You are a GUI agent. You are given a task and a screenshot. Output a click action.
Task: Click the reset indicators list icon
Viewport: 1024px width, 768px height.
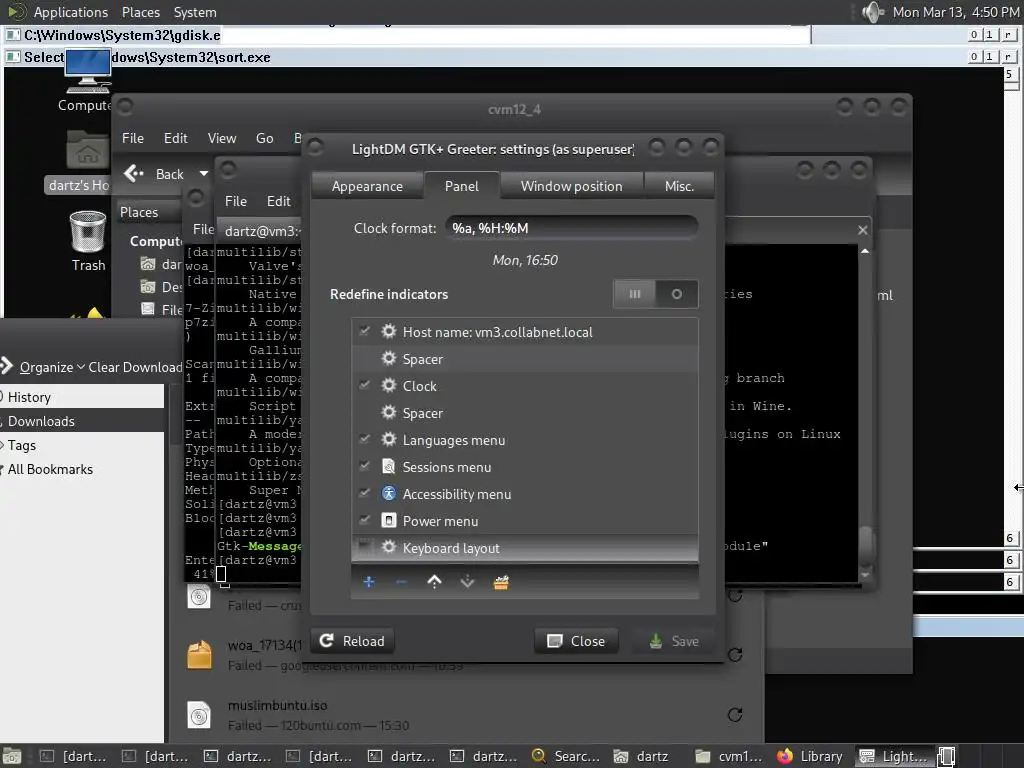point(501,582)
